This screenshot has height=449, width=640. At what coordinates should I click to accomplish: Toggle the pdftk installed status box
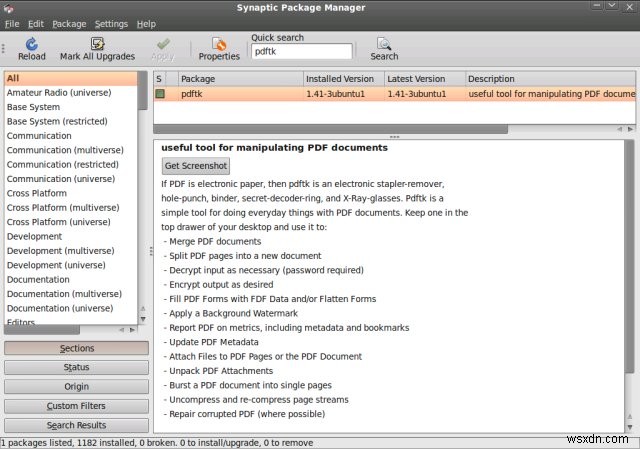(x=160, y=94)
